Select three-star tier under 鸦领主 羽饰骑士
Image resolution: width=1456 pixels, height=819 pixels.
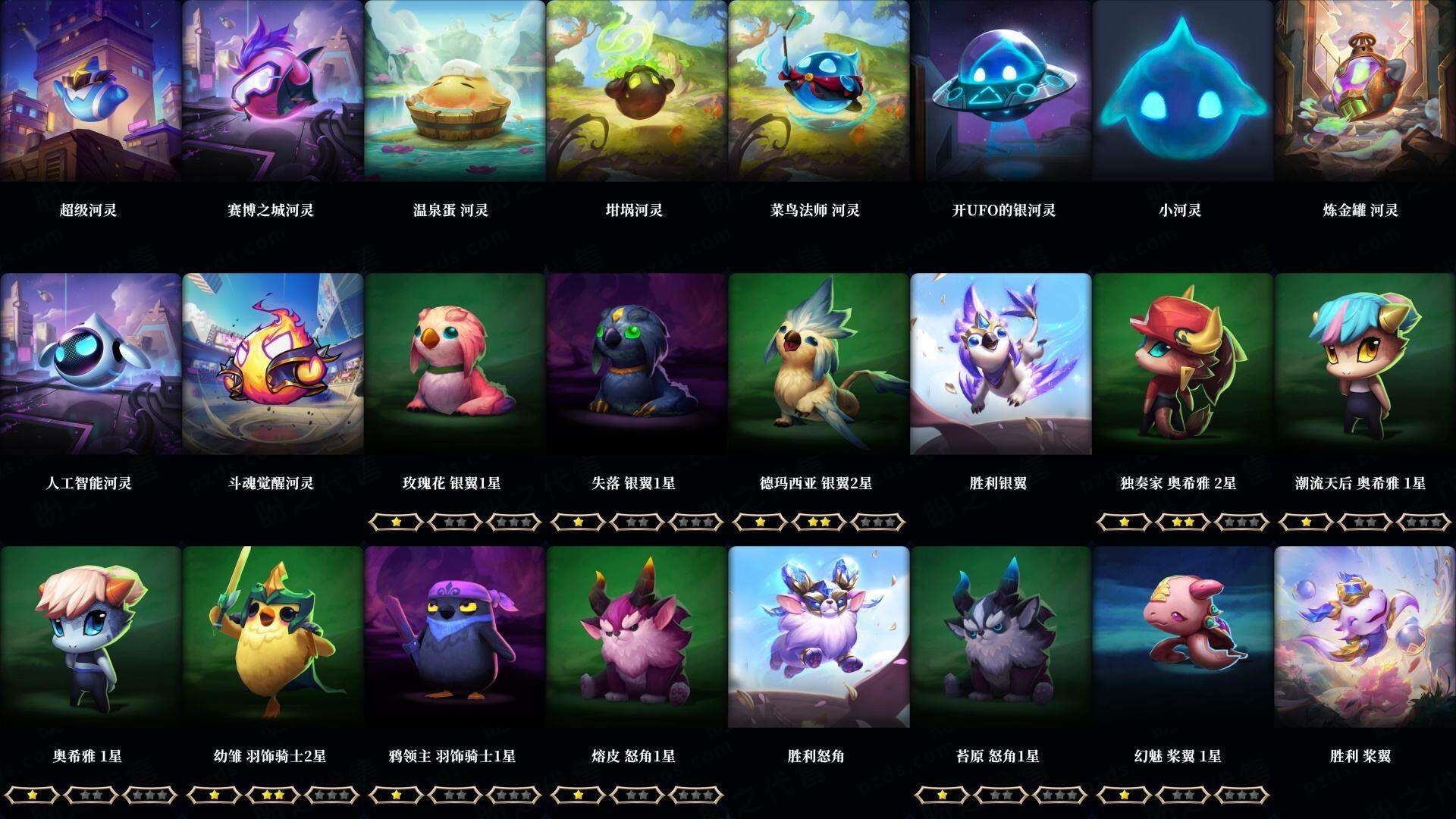tap(514, 795)
